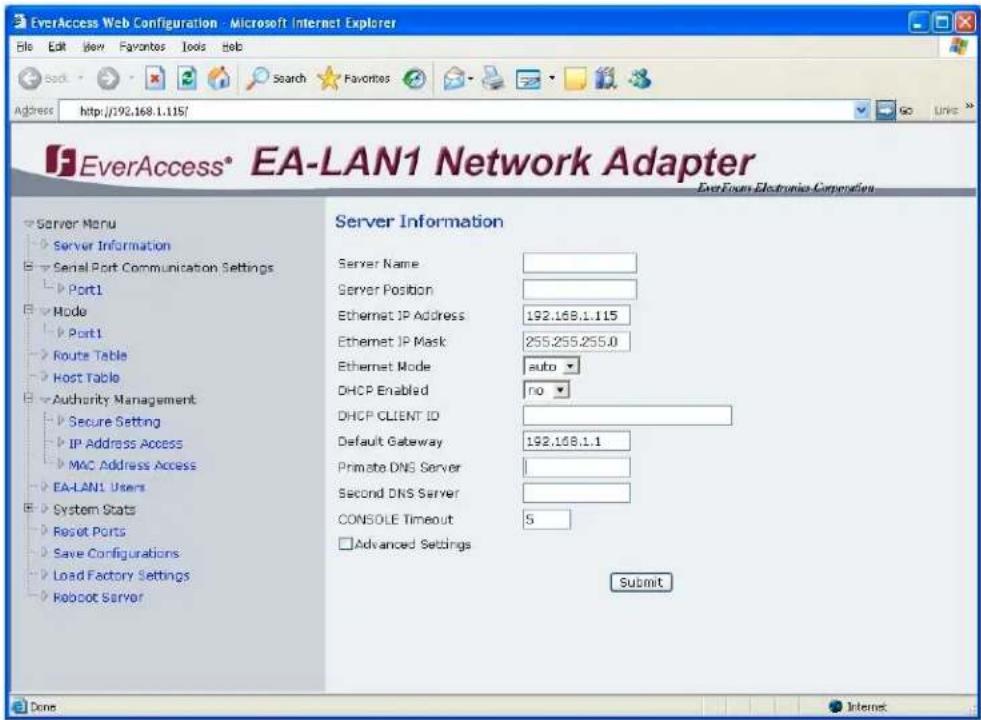Open the Tools menu

click(194, 46)
